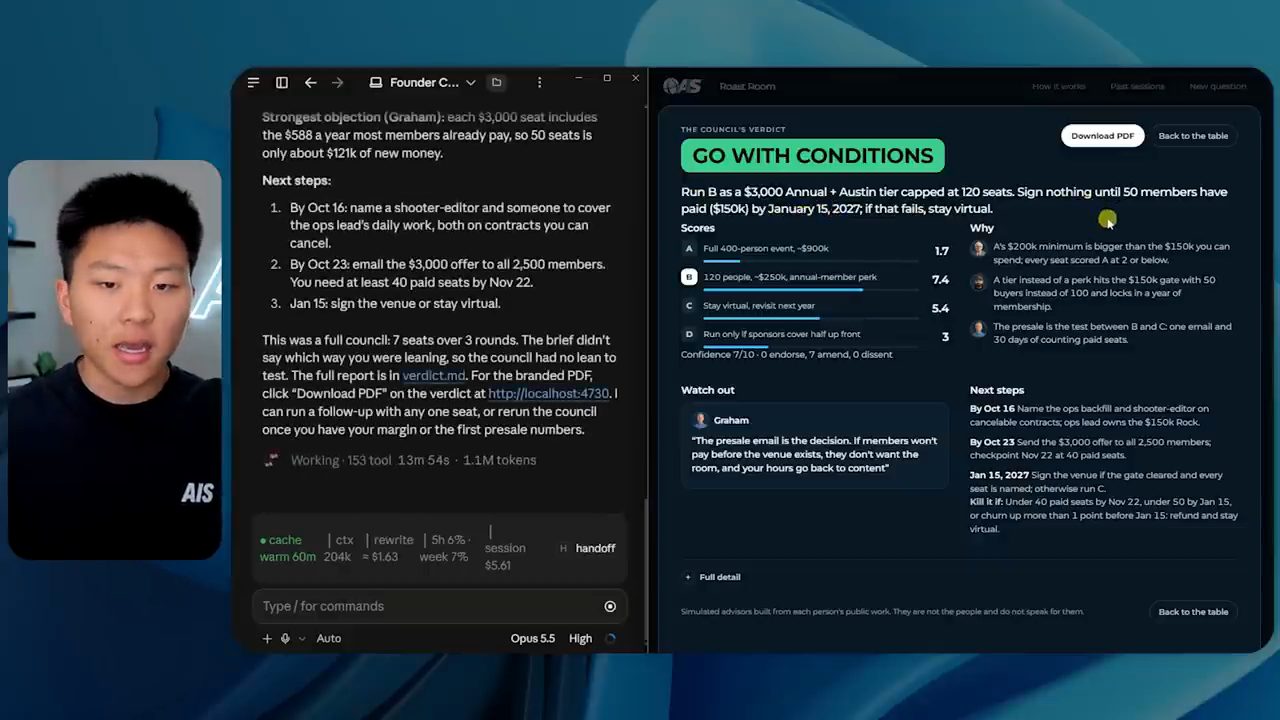The image size is (1280, 720).
Task: Click avatar beside "The presale is the test"
Action: (978, 328)
